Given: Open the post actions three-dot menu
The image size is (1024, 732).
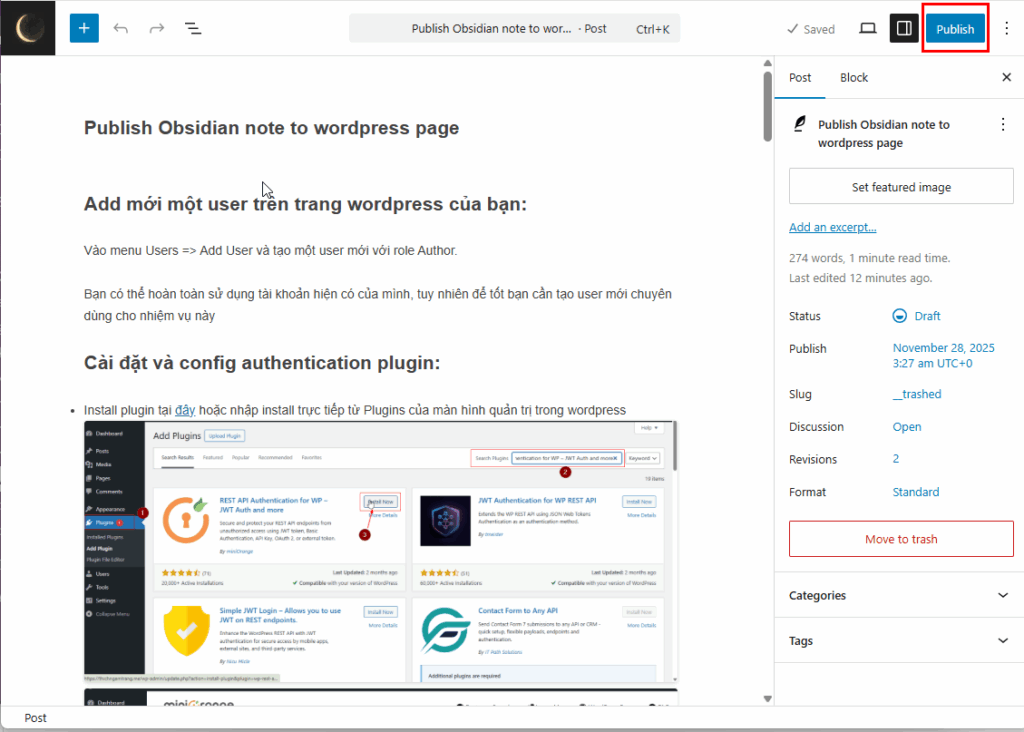Looking at the screenshot, I should 1003,124.
